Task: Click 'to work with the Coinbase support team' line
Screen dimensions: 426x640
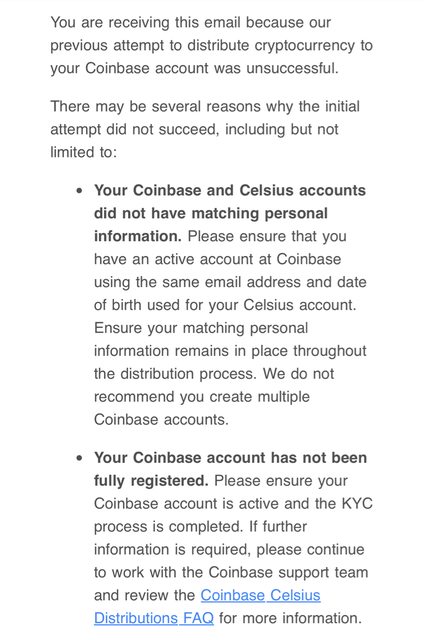Action: pos(231,572)
